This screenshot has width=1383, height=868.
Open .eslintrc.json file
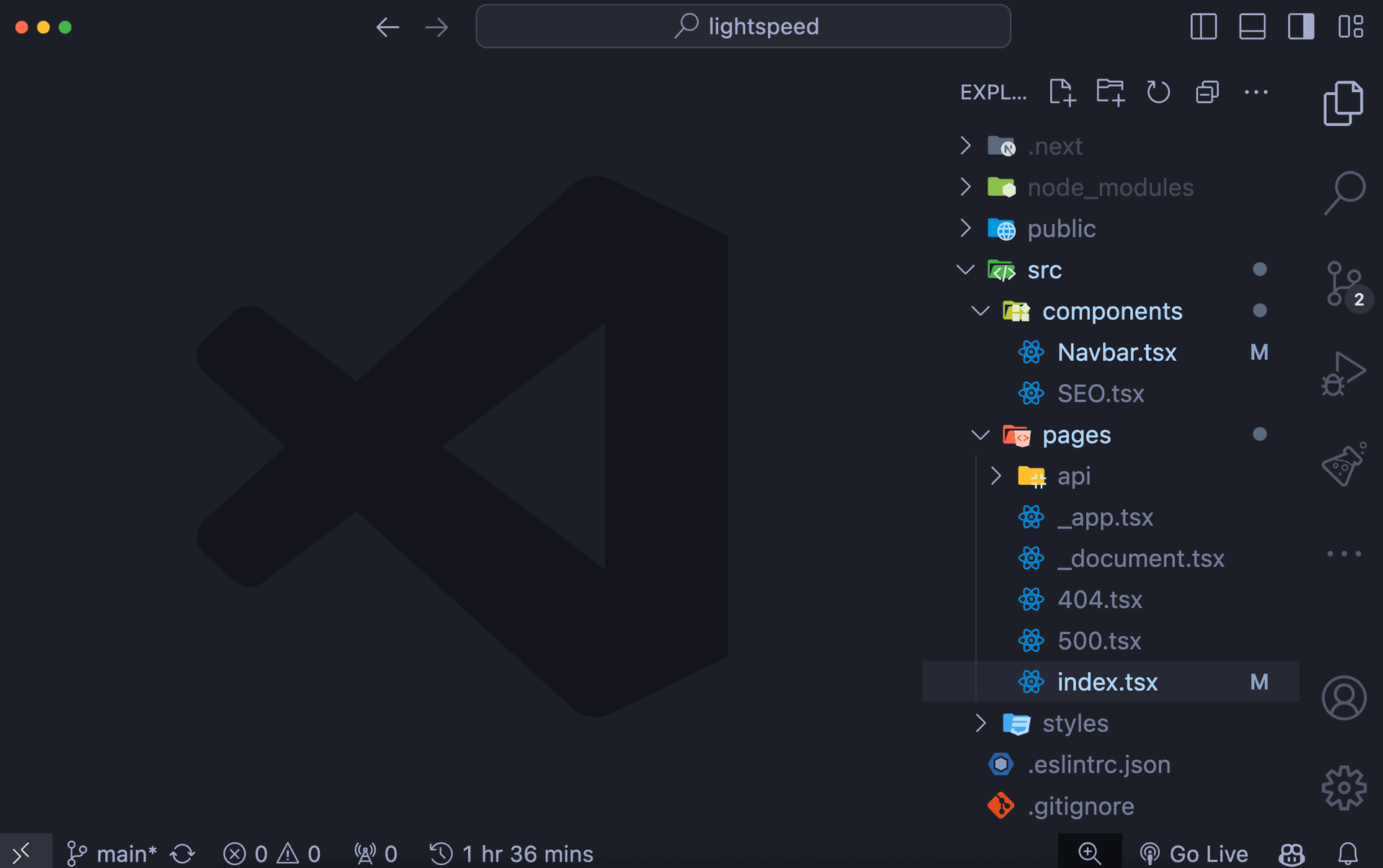[x=1111, y=764]
